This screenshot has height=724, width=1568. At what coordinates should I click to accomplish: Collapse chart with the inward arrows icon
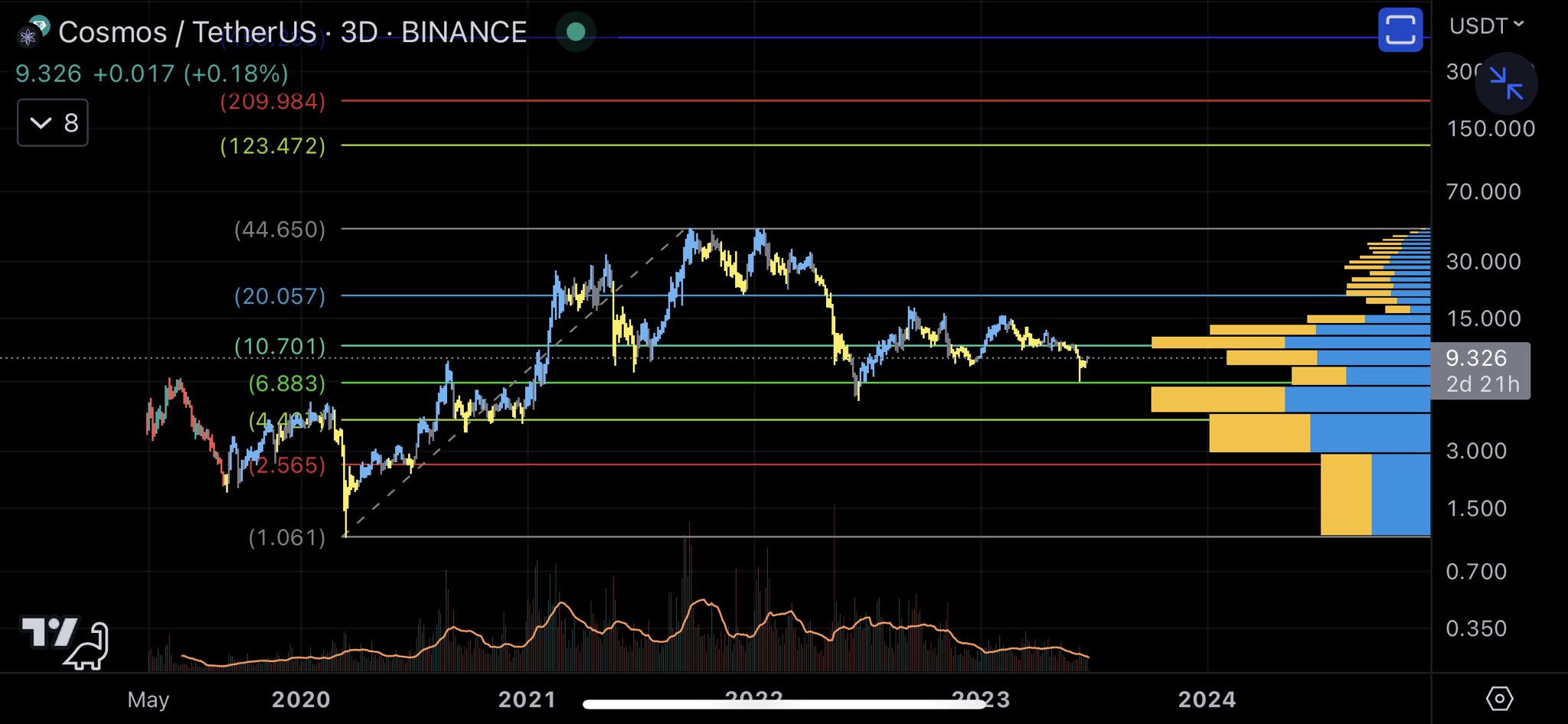point(1506,83)
